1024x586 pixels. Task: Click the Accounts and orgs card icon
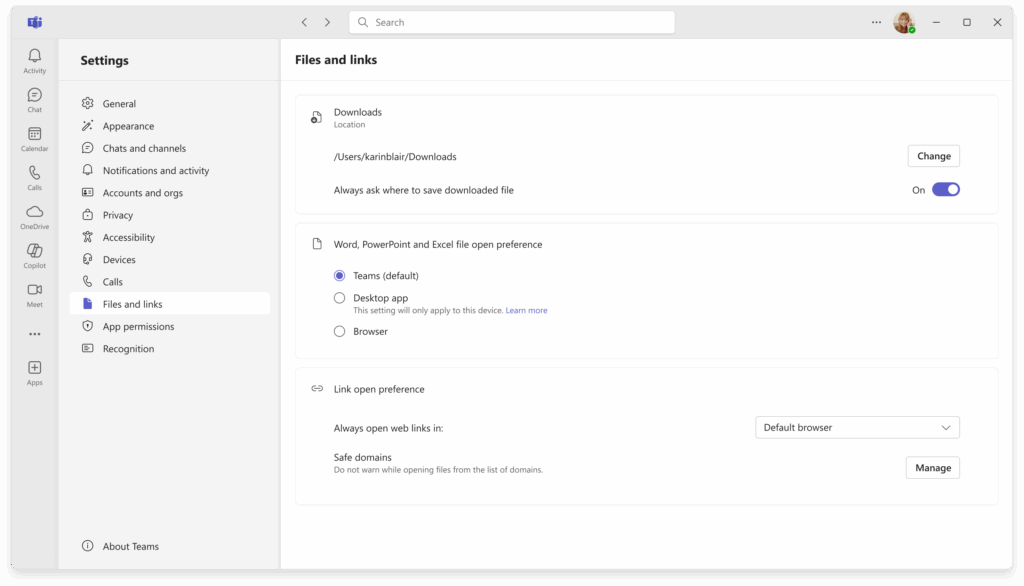(x=88, y=192)
